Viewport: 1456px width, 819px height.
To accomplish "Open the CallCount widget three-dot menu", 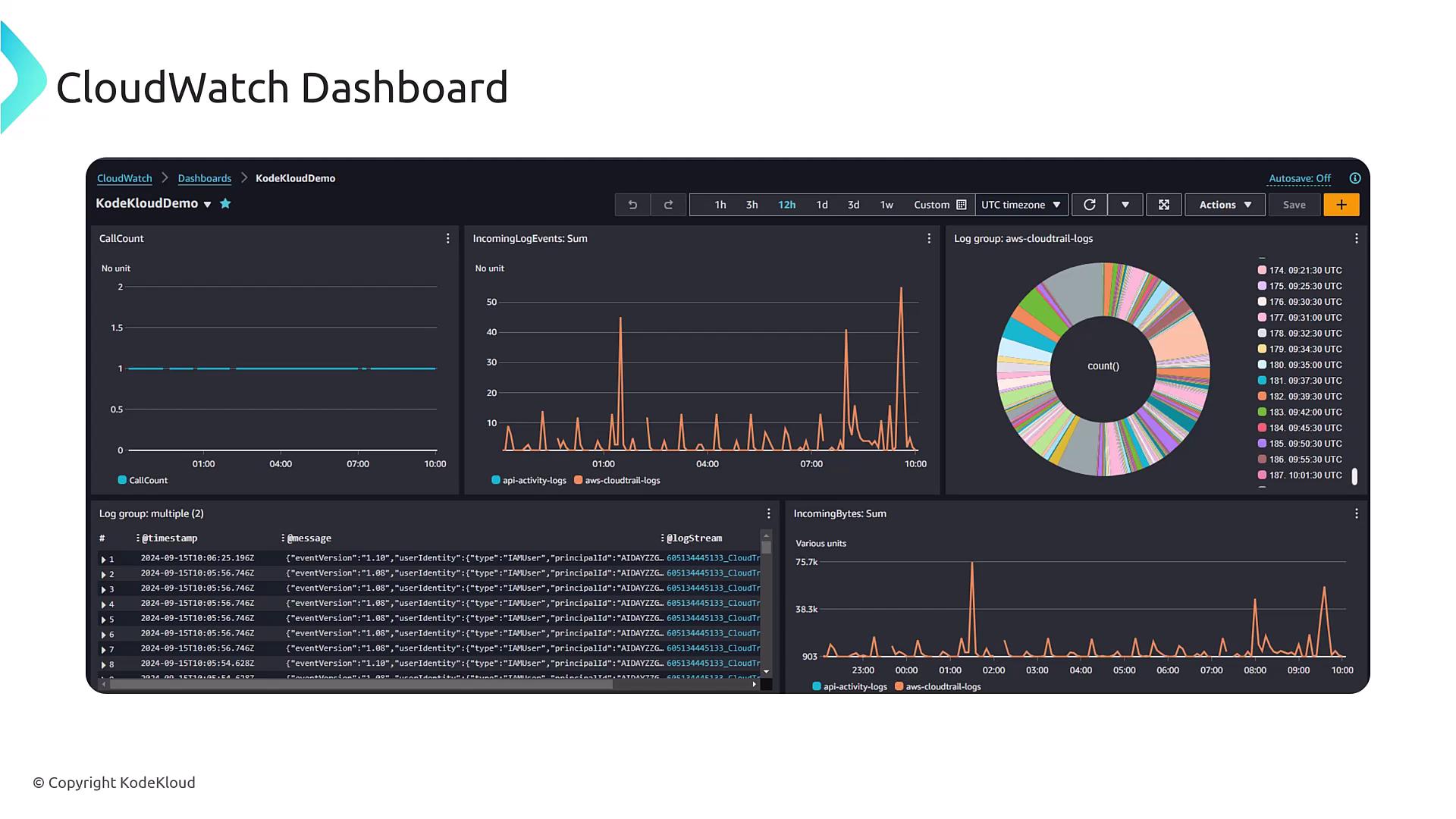I will (x=447, y=238).
